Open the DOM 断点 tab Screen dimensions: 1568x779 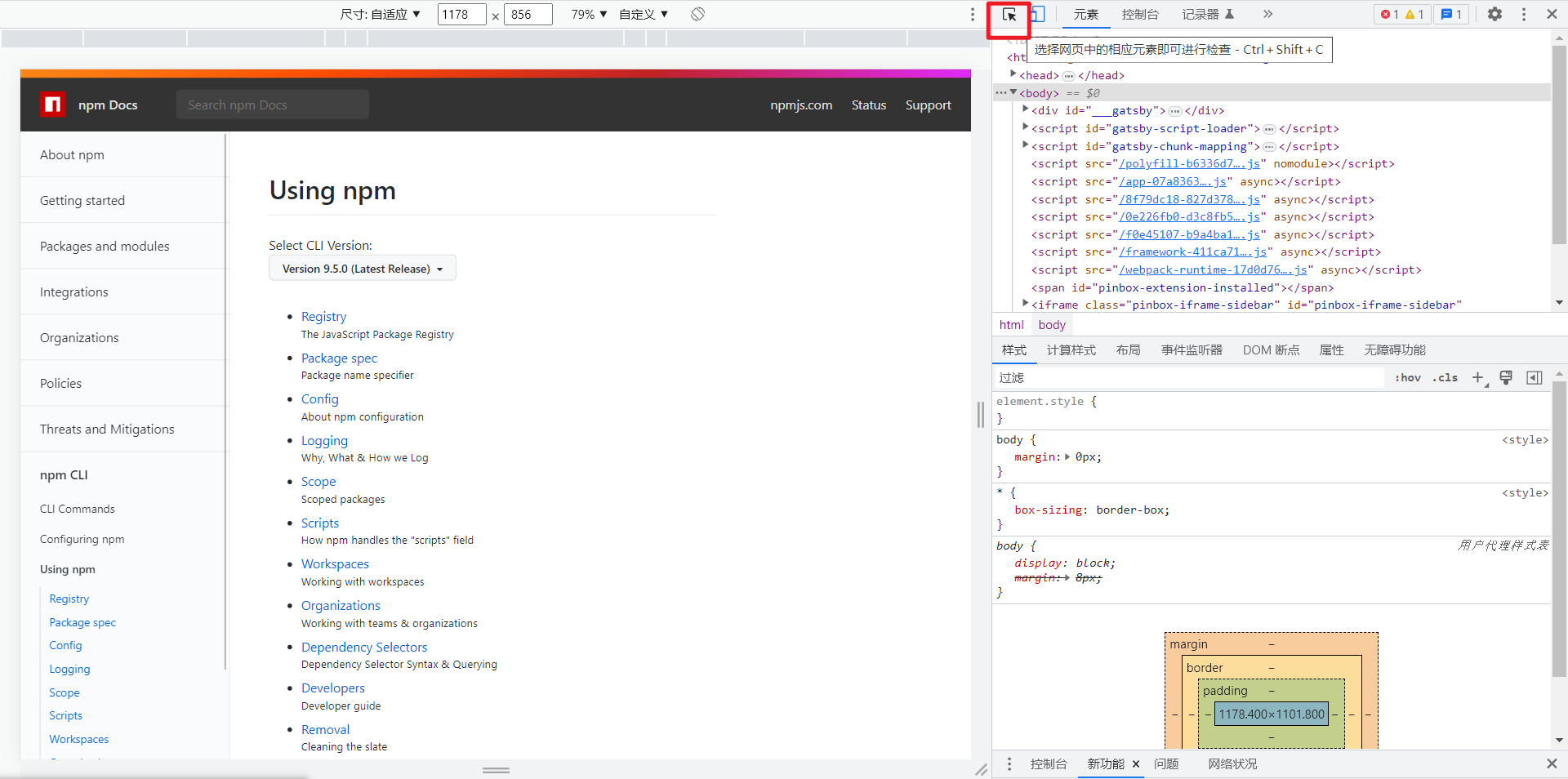1271,349
